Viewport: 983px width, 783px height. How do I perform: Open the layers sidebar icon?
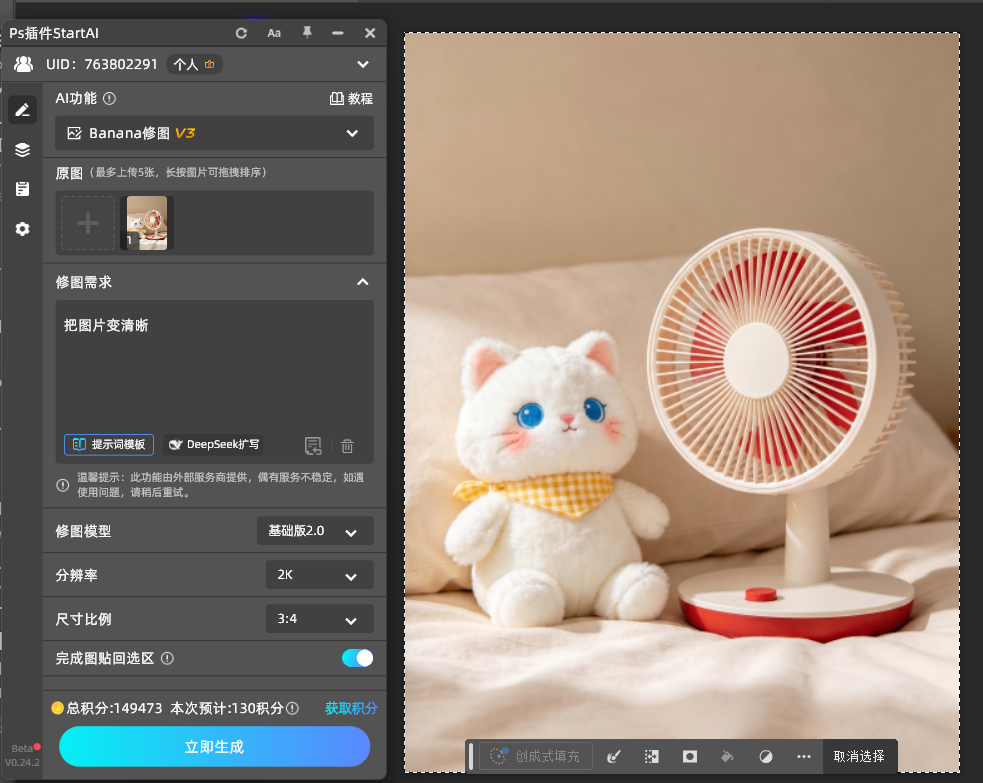tap(23, 150)
